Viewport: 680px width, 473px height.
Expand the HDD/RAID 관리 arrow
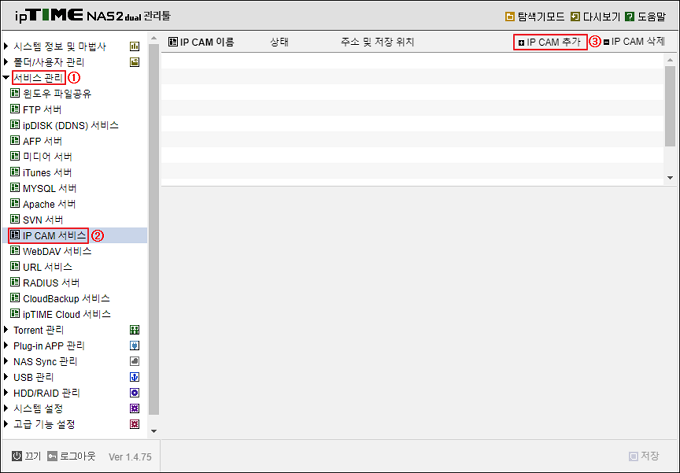6,393
